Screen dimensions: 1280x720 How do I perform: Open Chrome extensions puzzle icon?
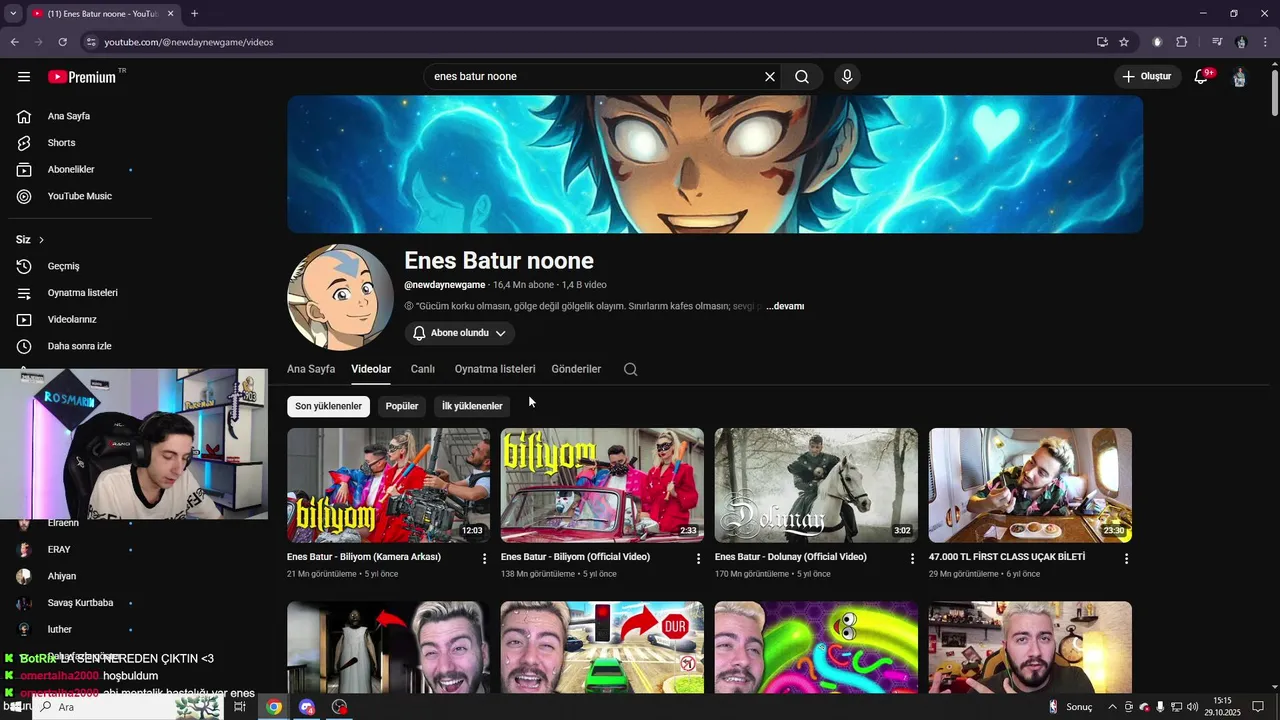click(x=1181, y=42)
